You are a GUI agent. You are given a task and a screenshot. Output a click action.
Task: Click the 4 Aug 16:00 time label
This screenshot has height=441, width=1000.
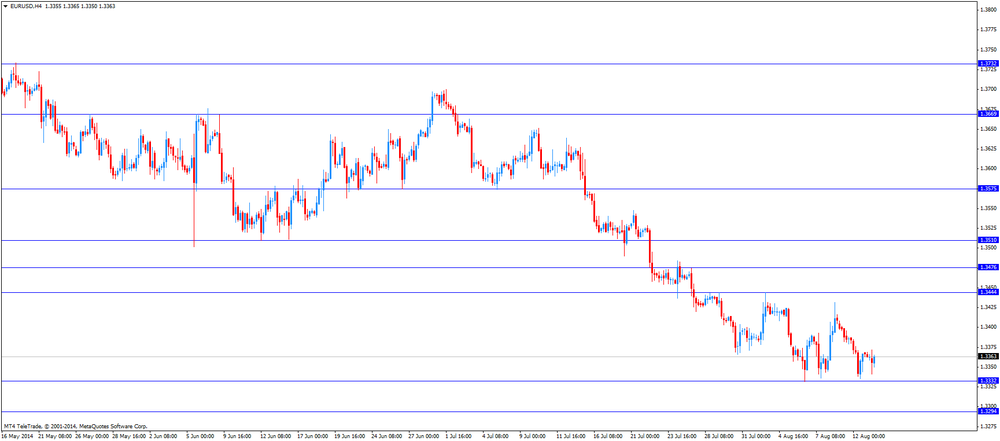point(793,437)
